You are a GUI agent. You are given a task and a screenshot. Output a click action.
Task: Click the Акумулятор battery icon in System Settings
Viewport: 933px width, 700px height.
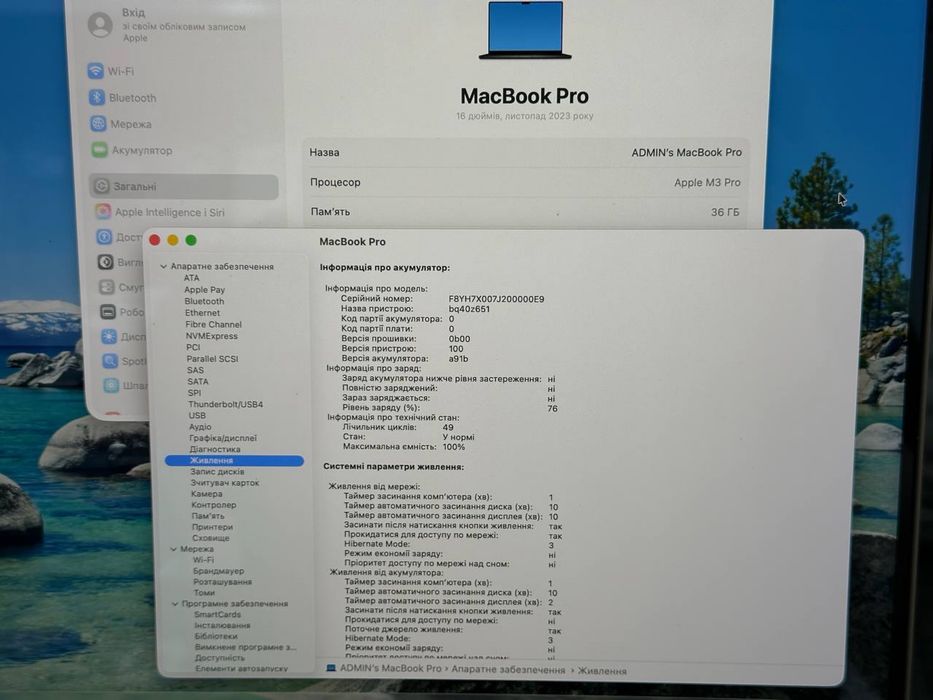99,150
